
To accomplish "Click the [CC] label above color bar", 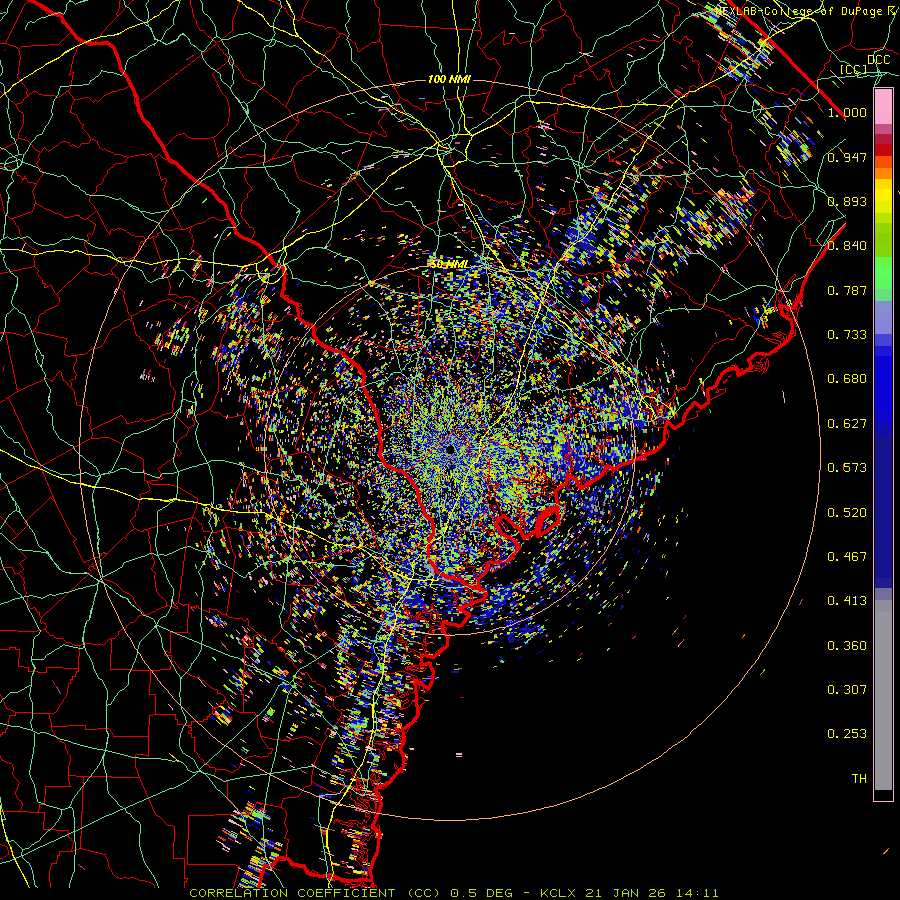I will click(x=854, y=69).
